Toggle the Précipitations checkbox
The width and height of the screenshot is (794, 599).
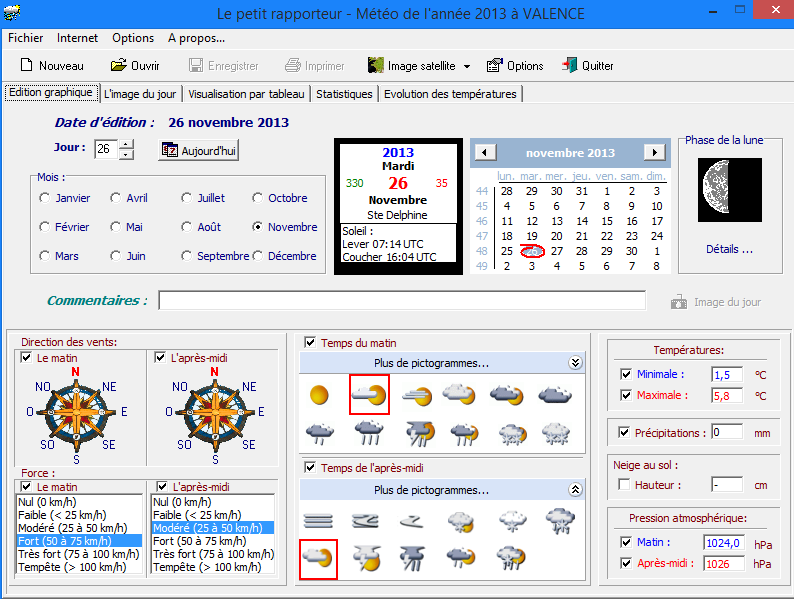(x=624, y=432)
